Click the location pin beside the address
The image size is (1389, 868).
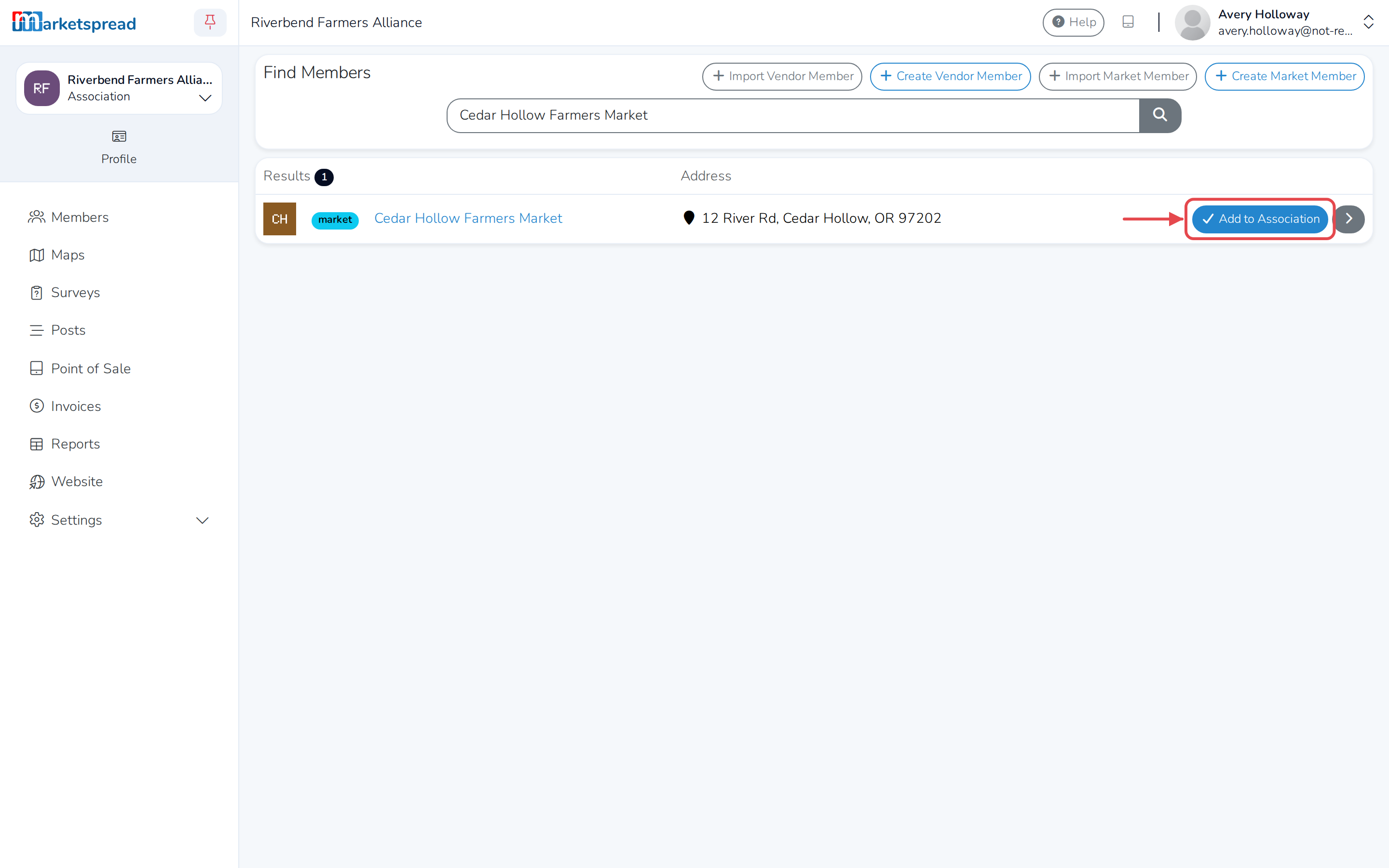tap(689, 218)
